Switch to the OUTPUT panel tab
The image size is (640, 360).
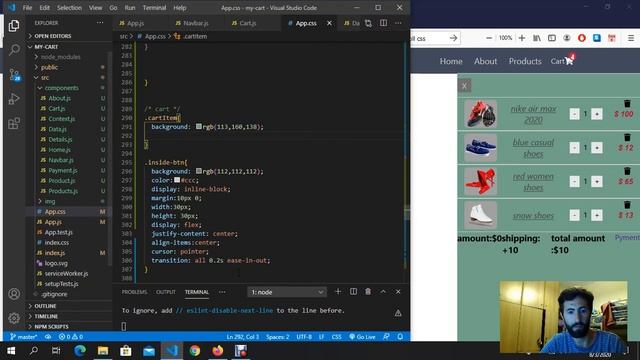[166, 292]
